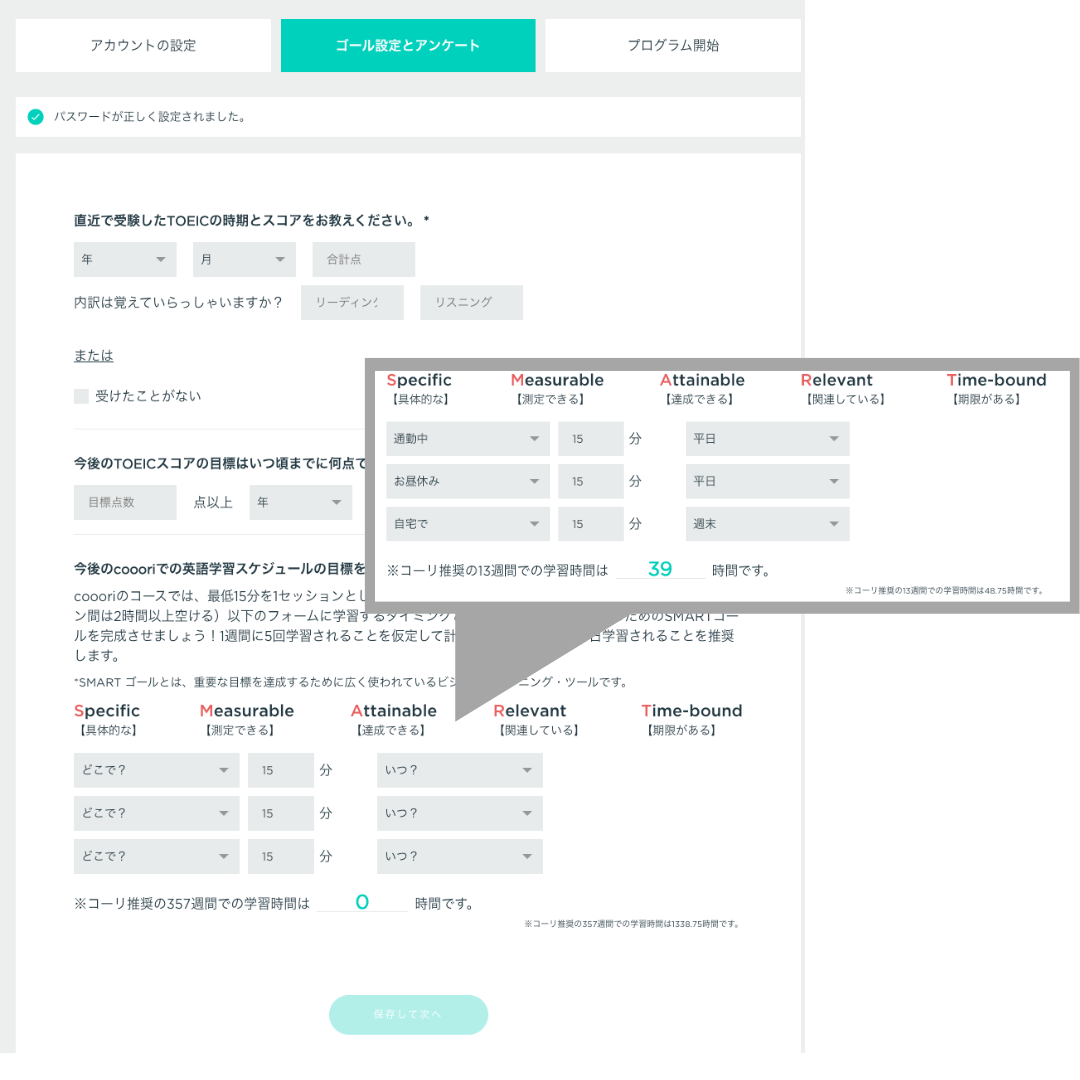Viewport: 1080px width, 1080px height.
Task: Open the TOEIC test month 月 dropdown
Action: coord(244,260)
